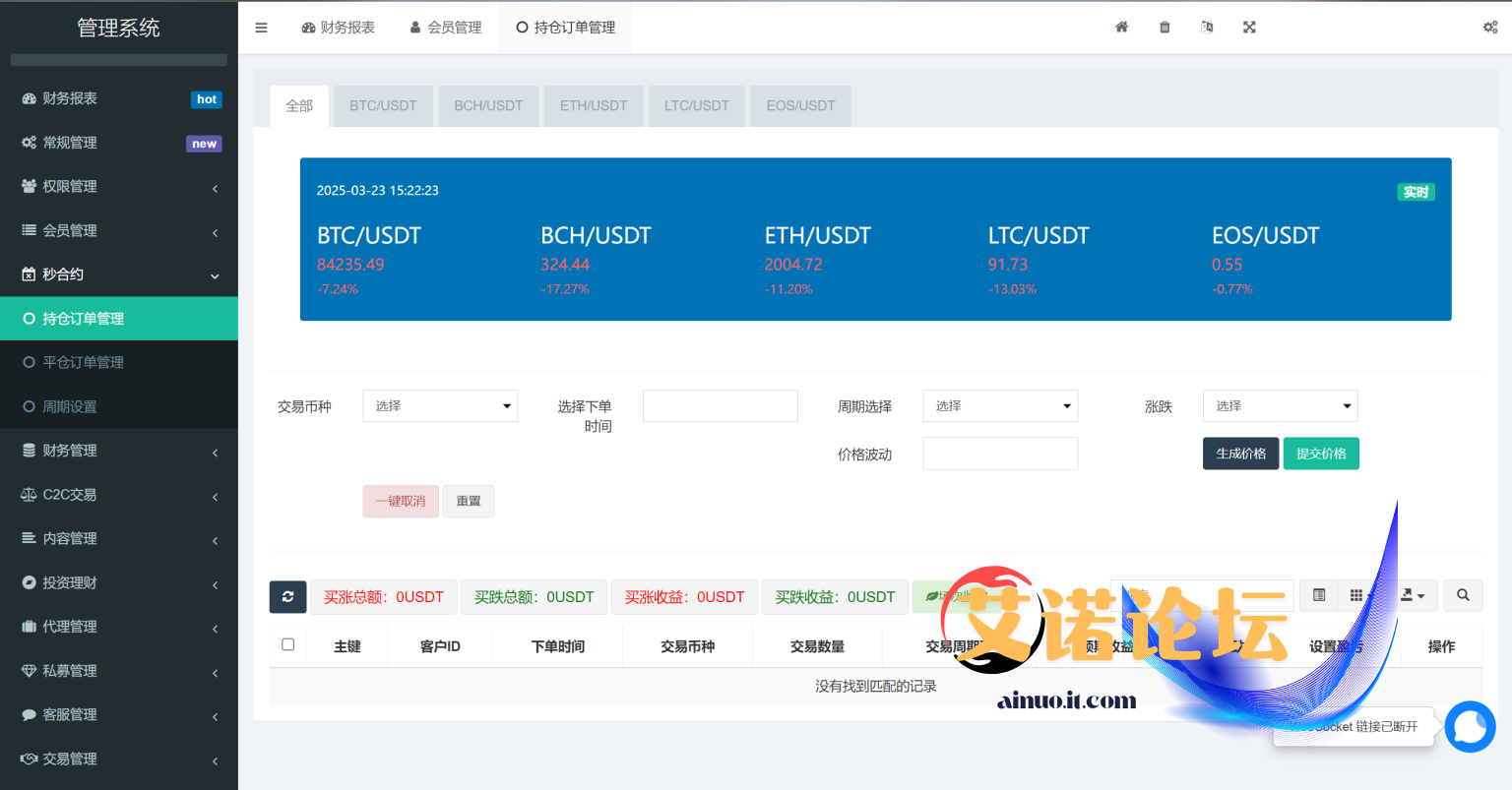
Task: Check the table select-all checkbox
Action: coord(288,645)
